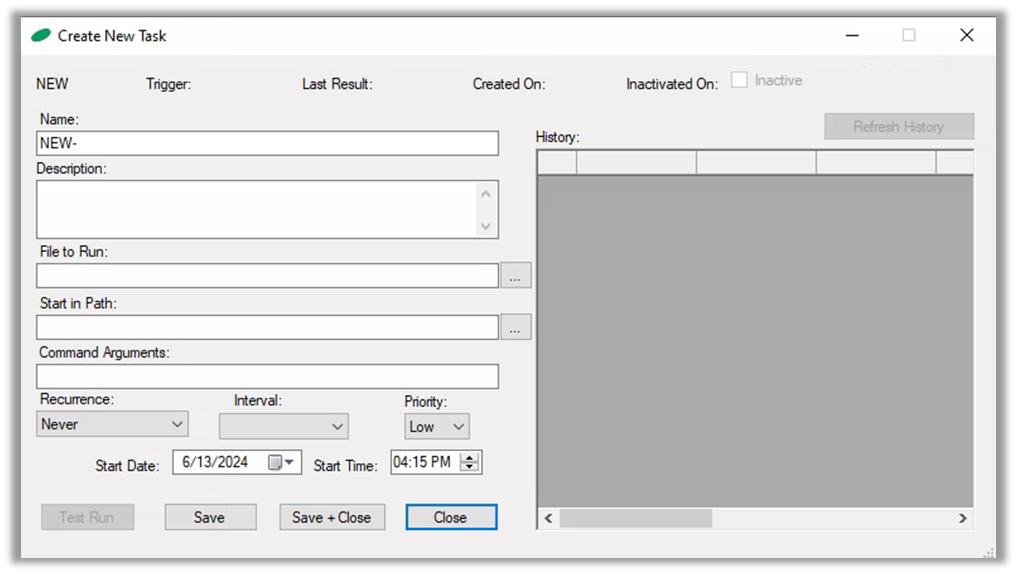Toggle the Inactive checkbox
The image size is (1017, 574).
[739, 81]
